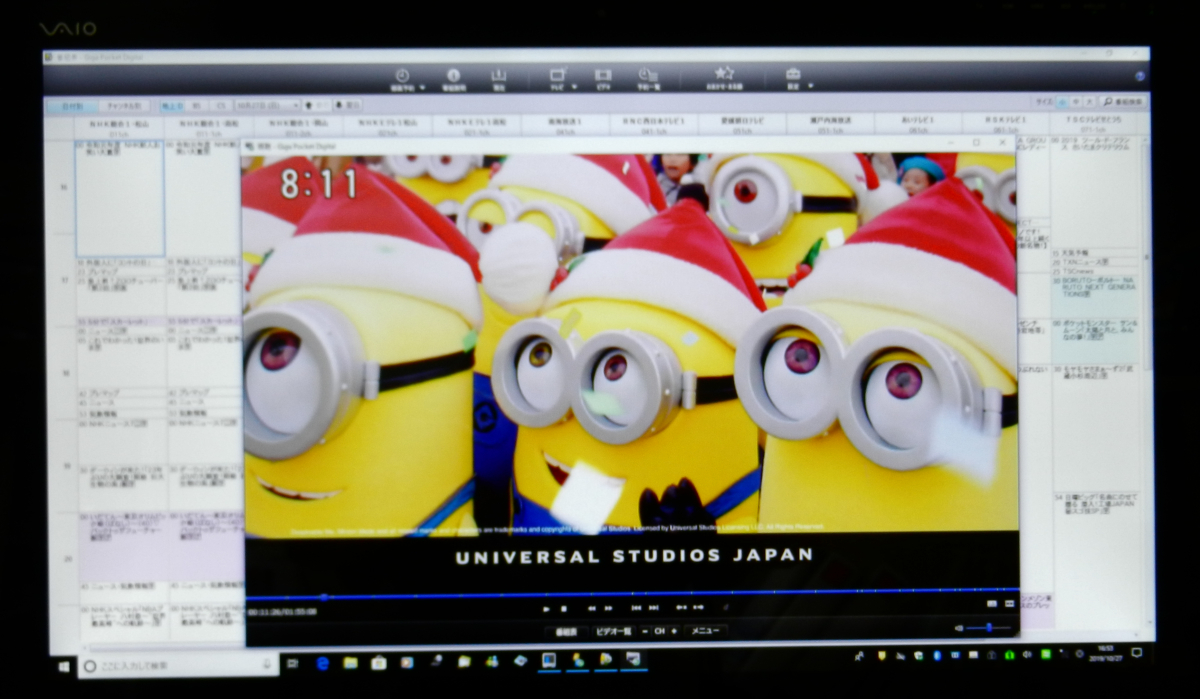Skip to next chapter in the player
The image size is (1200, 699).
pyautogui.click(x=653, y=608)
